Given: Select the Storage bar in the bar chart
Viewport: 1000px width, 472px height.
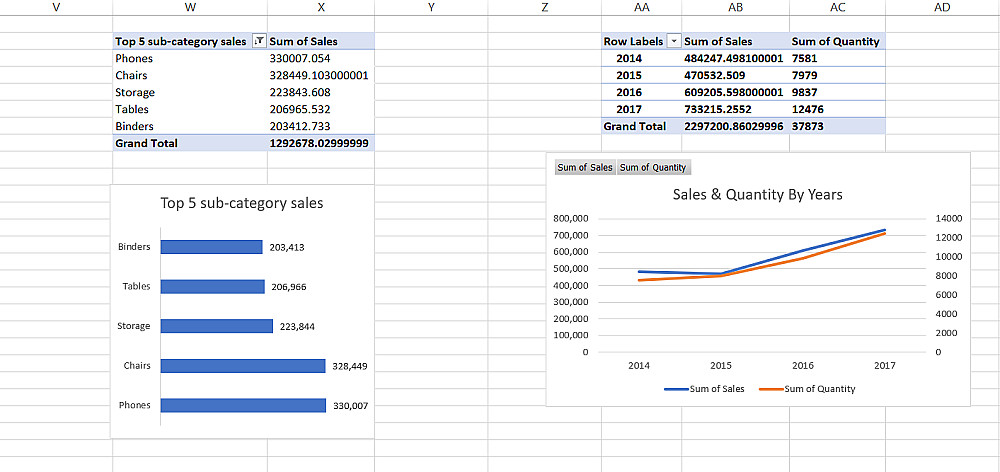Looking at the screenshot, I should (217, 326).
